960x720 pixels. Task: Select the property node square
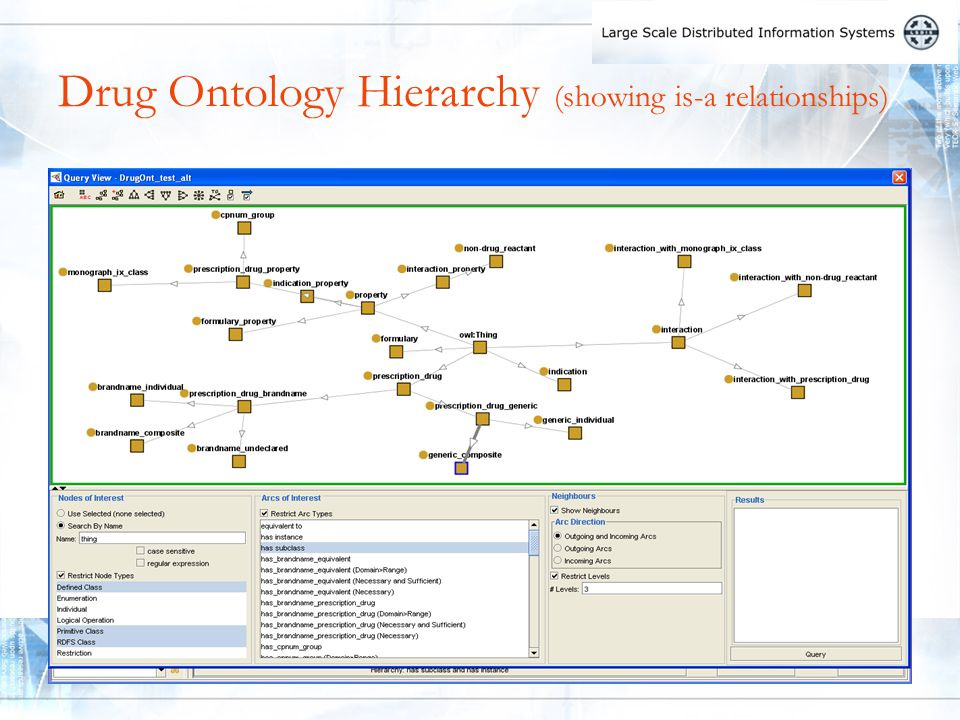[x=368, y=308]
